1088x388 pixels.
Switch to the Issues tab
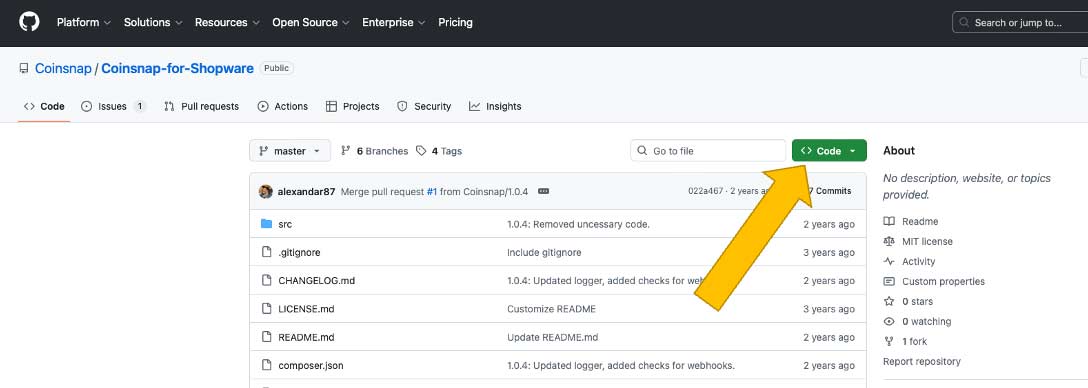(114, 106)
